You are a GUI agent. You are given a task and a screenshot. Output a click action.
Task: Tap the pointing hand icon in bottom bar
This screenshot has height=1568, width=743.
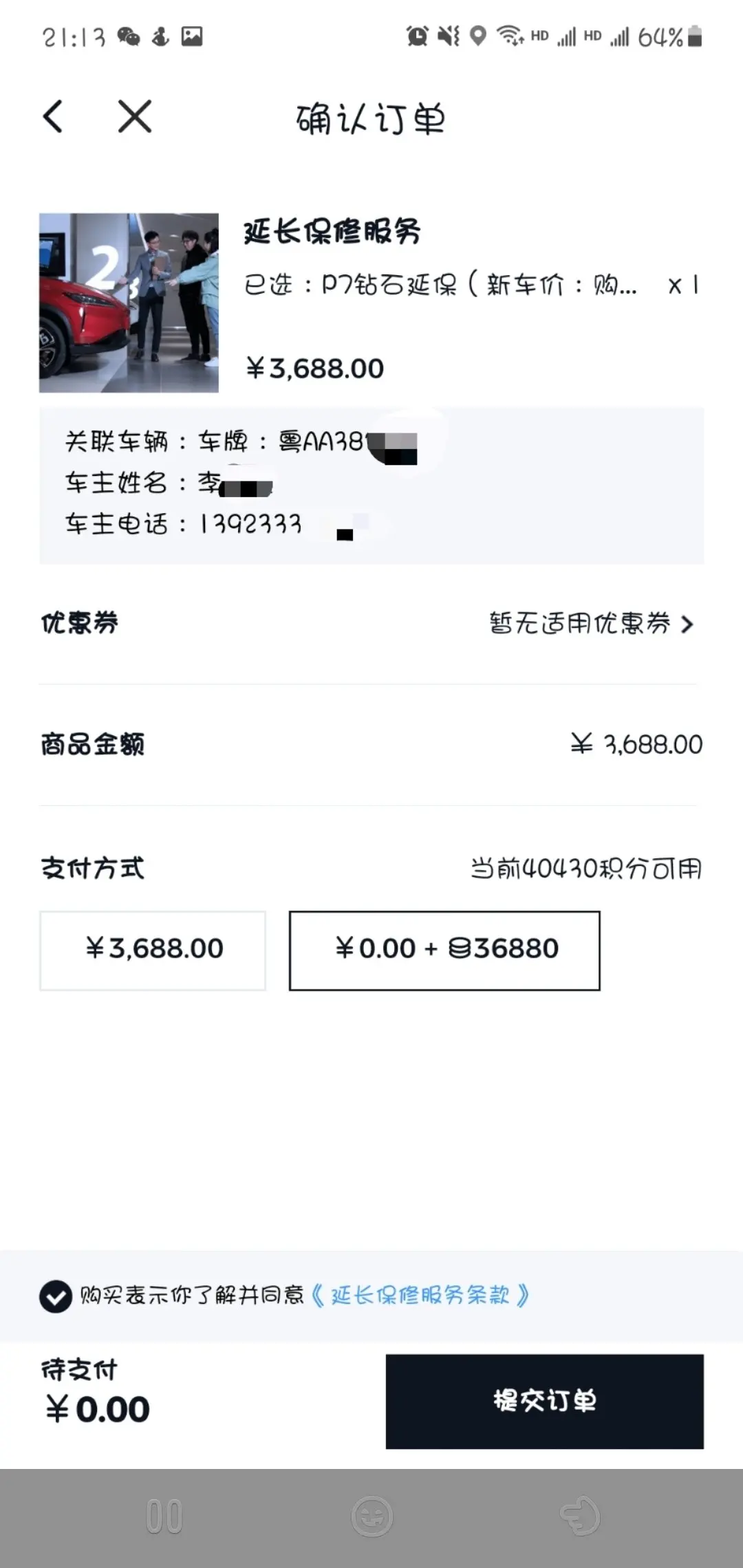click(579, 1516)
